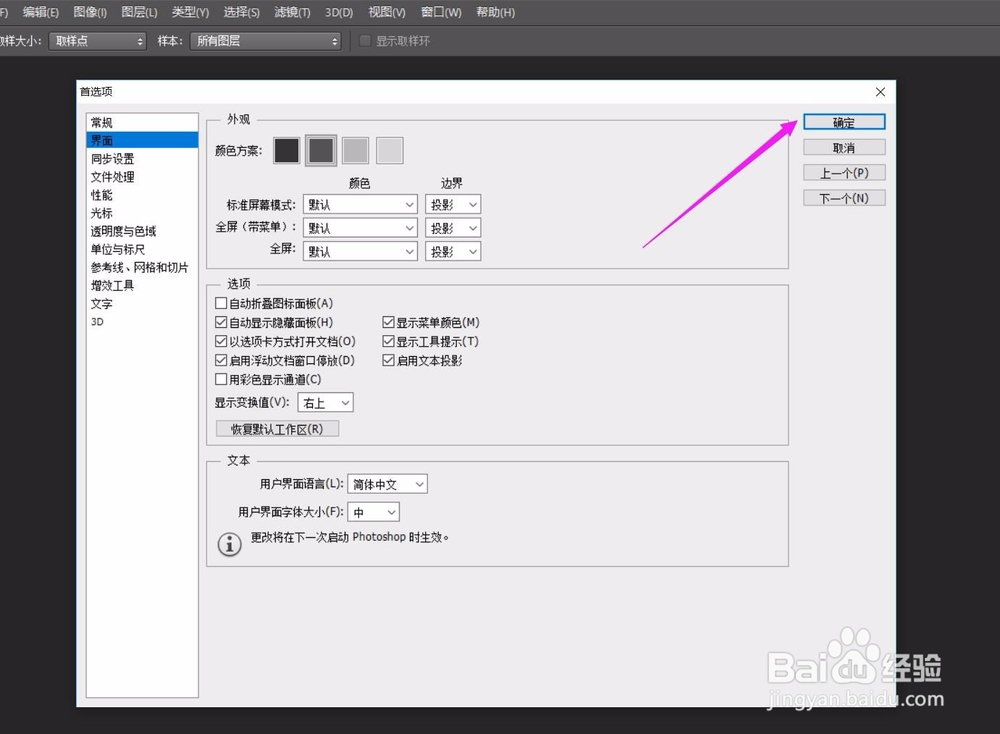Screen dimensions: 1000x734
Task: Uncheck 启用浮动文档窗口停放 option
Action: tap(221, 360)
